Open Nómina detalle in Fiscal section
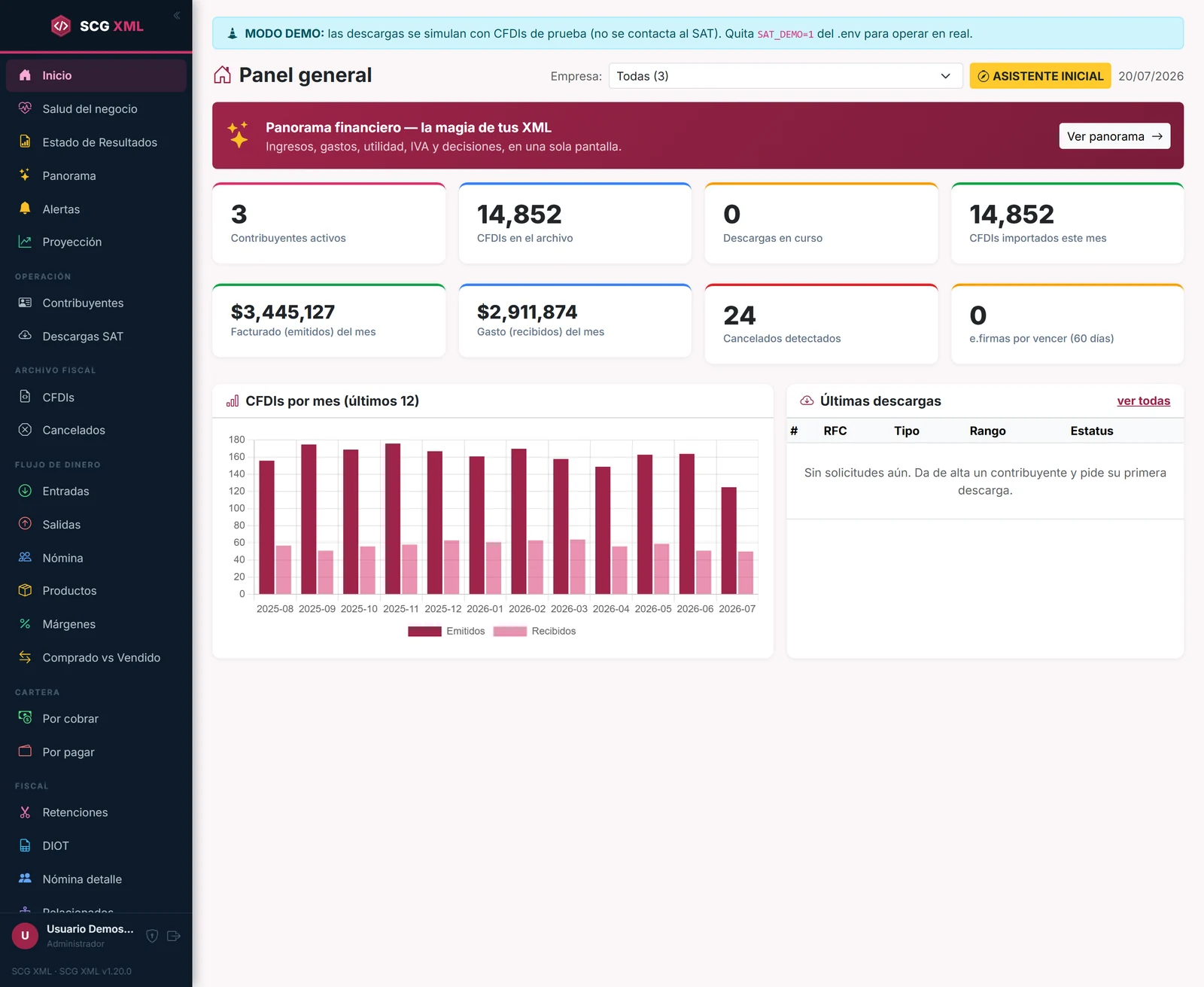The width and height of the screenshot is (1204, 987). point(96,879)
